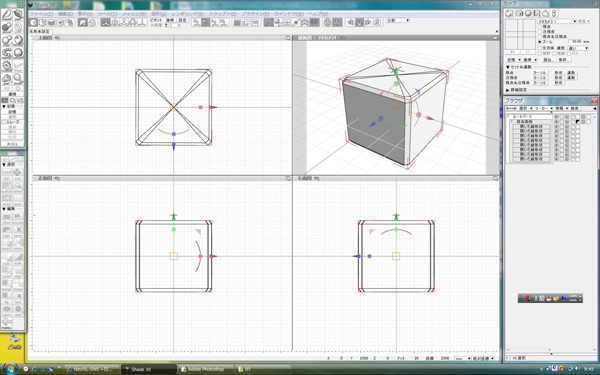
Task: Select the 視点&注視点 radio button
Action: coord(540,36)
